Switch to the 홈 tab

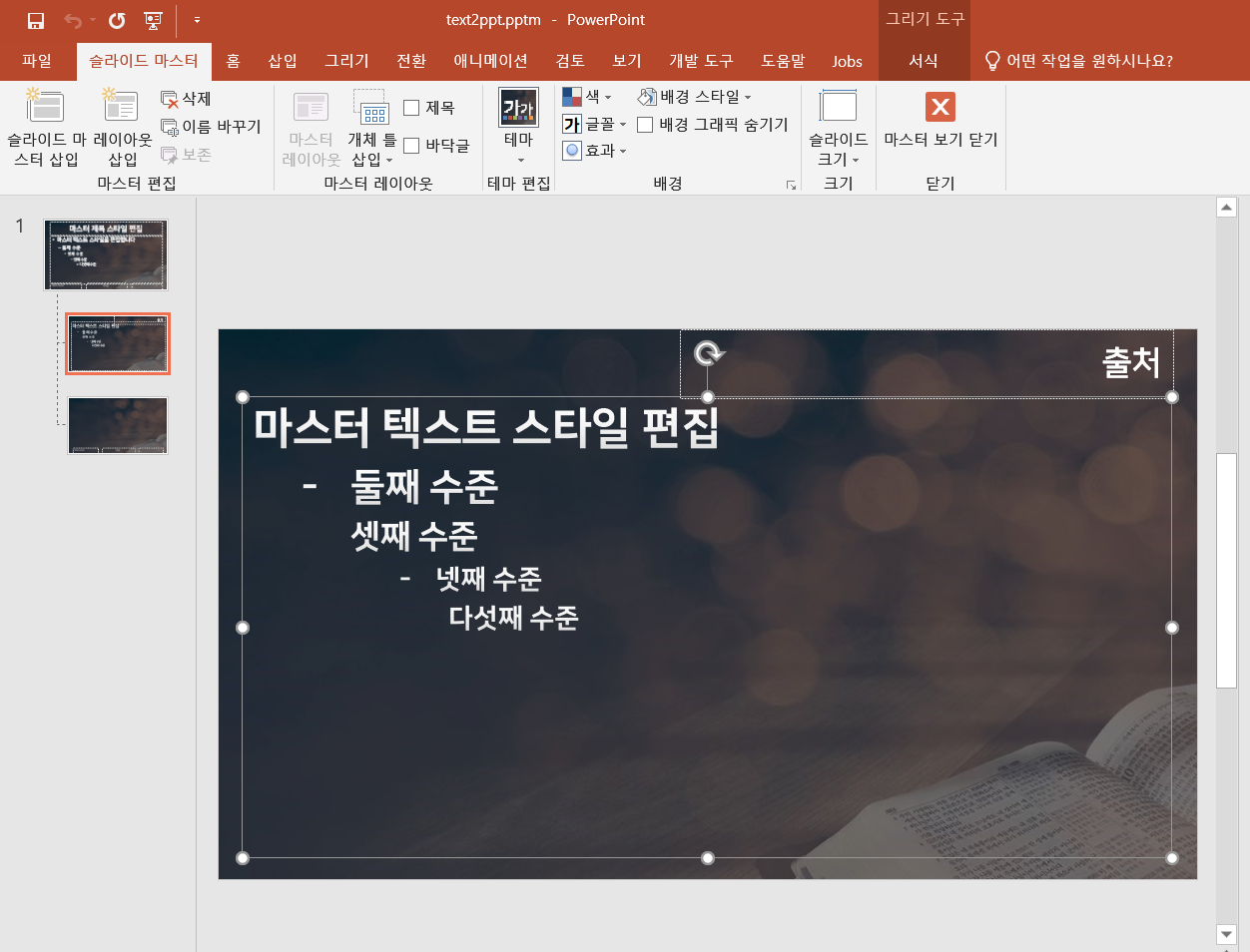tap(233, 61)
